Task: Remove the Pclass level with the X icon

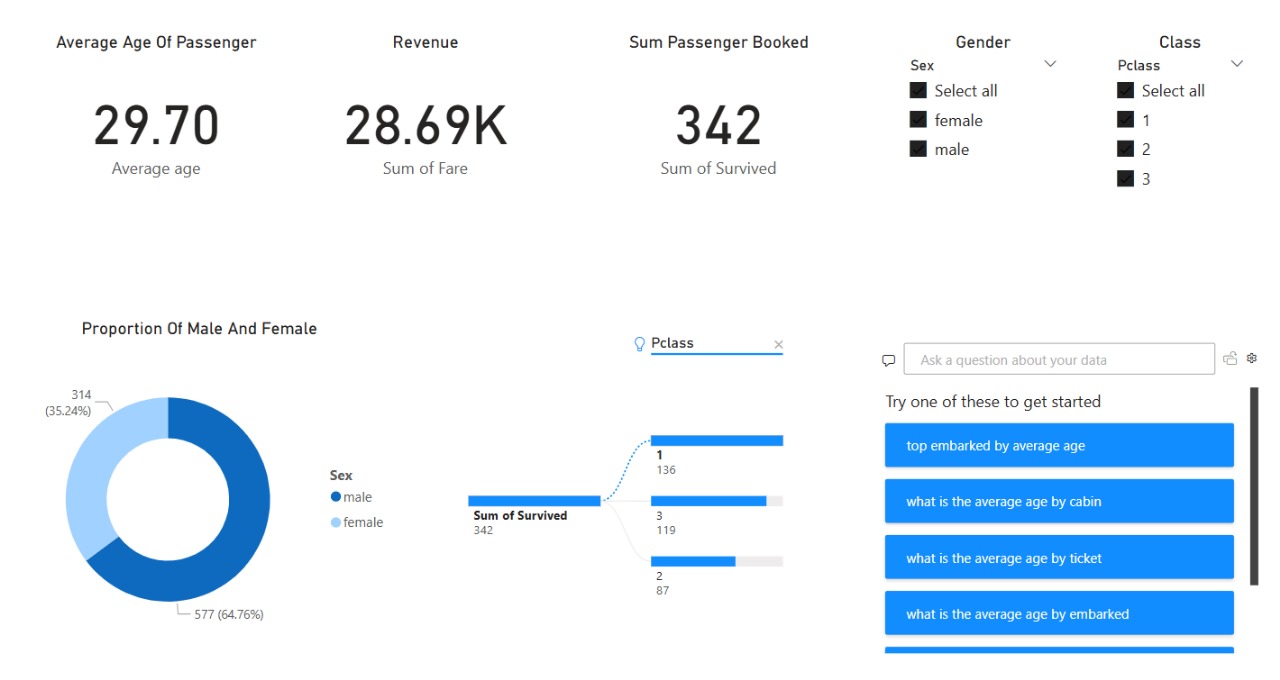Action: (778, 344)
